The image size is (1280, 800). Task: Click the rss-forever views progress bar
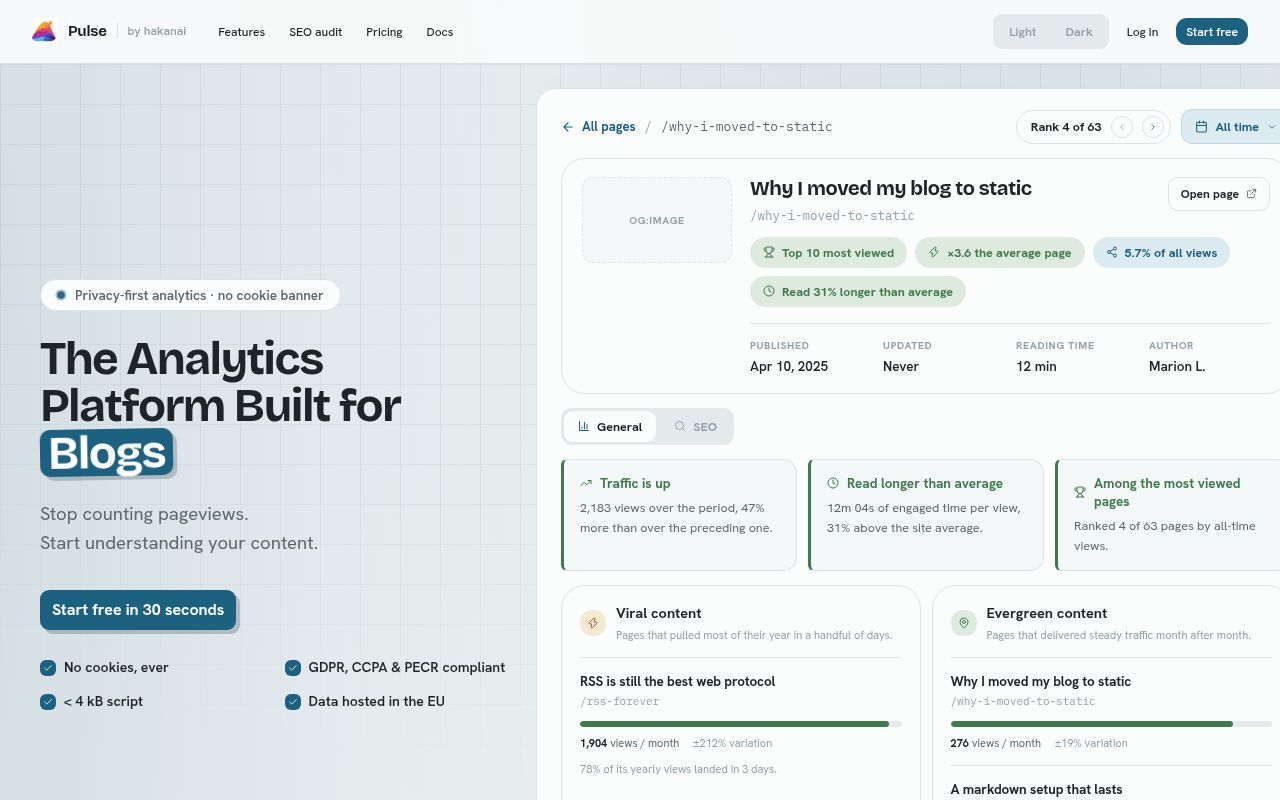(741, 724)
